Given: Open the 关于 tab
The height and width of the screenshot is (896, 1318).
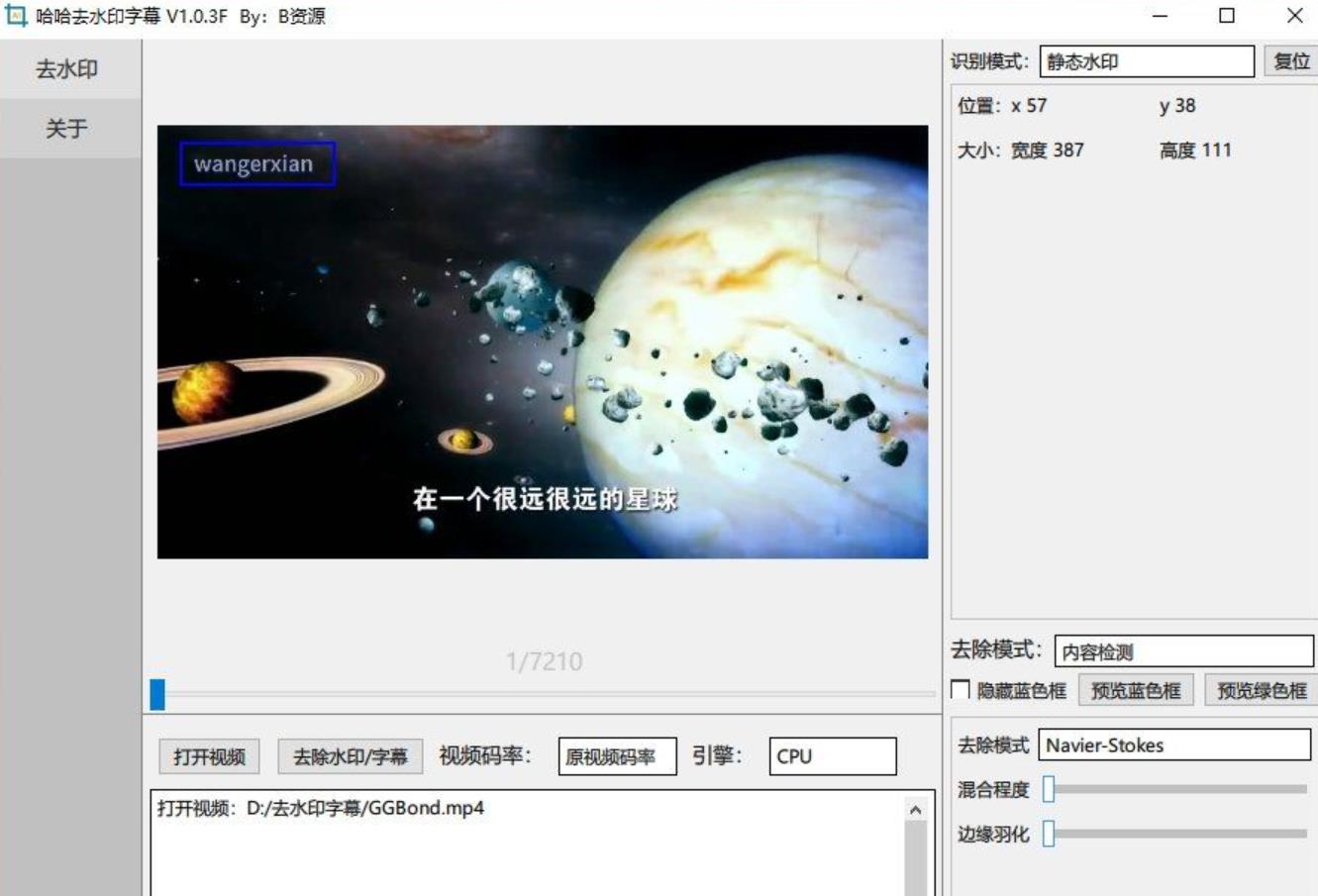Looking at the screenshot, I should tap(66, 129).
